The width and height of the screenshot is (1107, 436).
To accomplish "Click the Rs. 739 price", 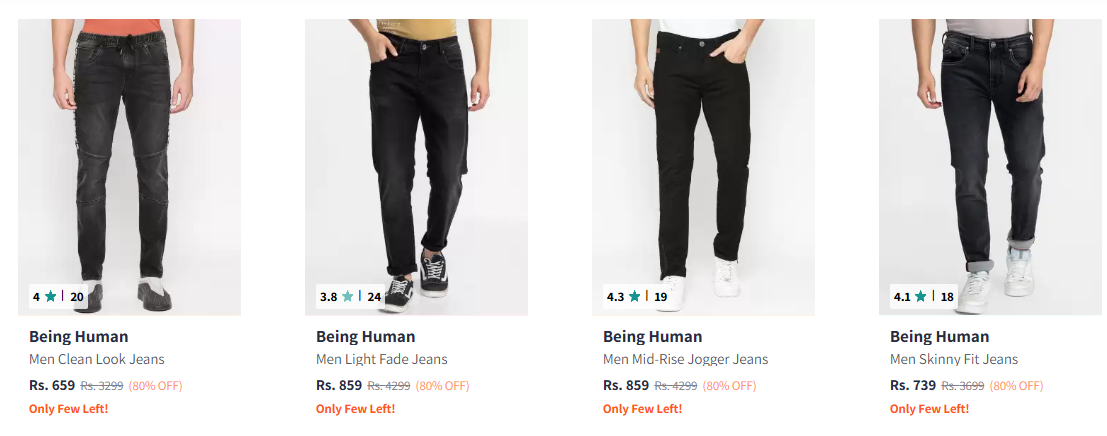I will coord(913,385).
